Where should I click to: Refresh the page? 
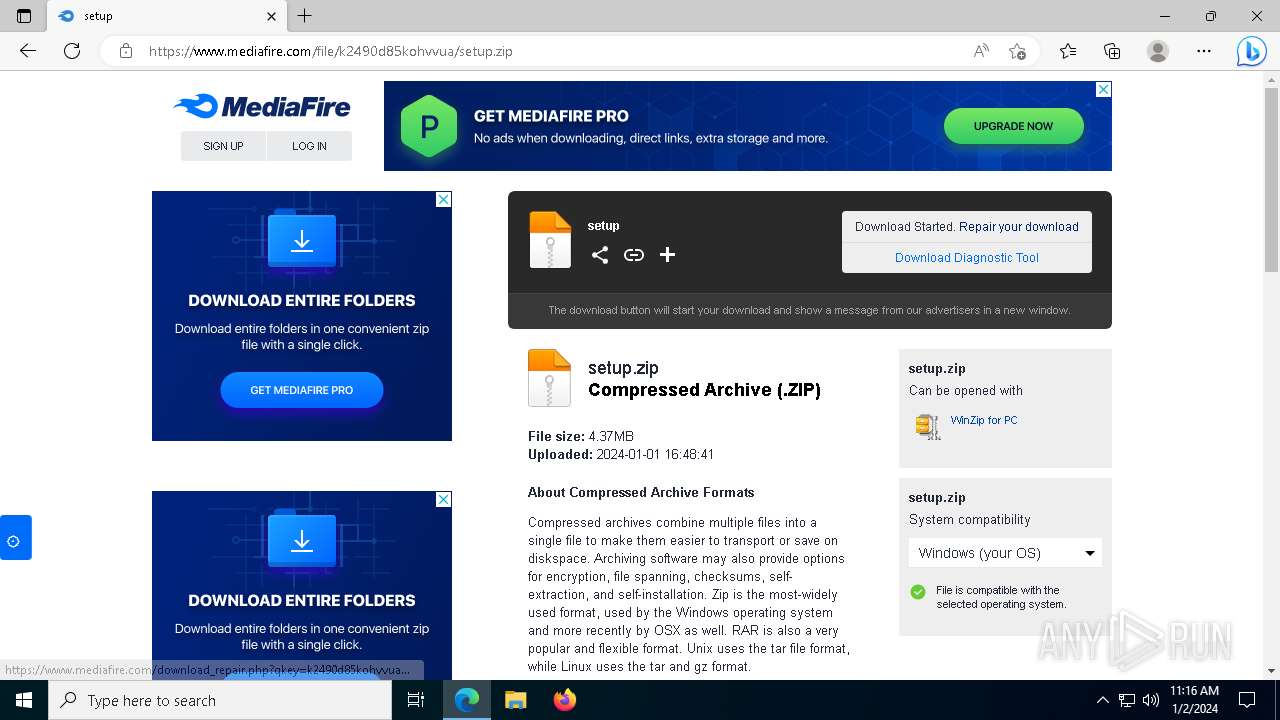click(72, 51)
